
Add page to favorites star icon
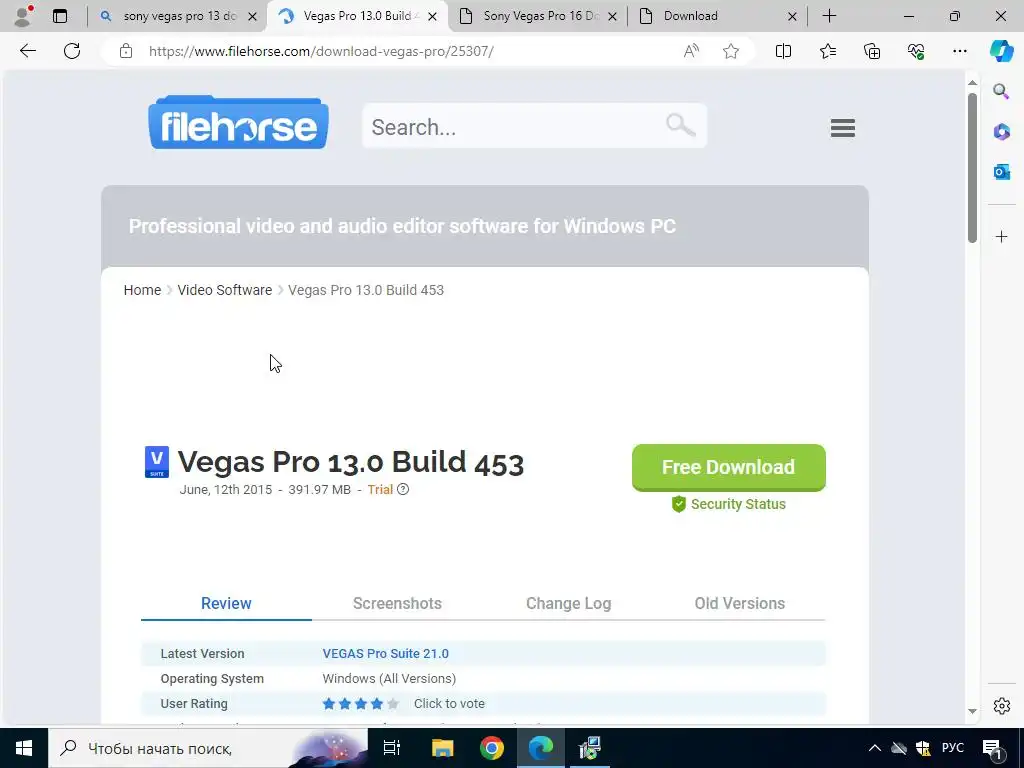(731, 51)
